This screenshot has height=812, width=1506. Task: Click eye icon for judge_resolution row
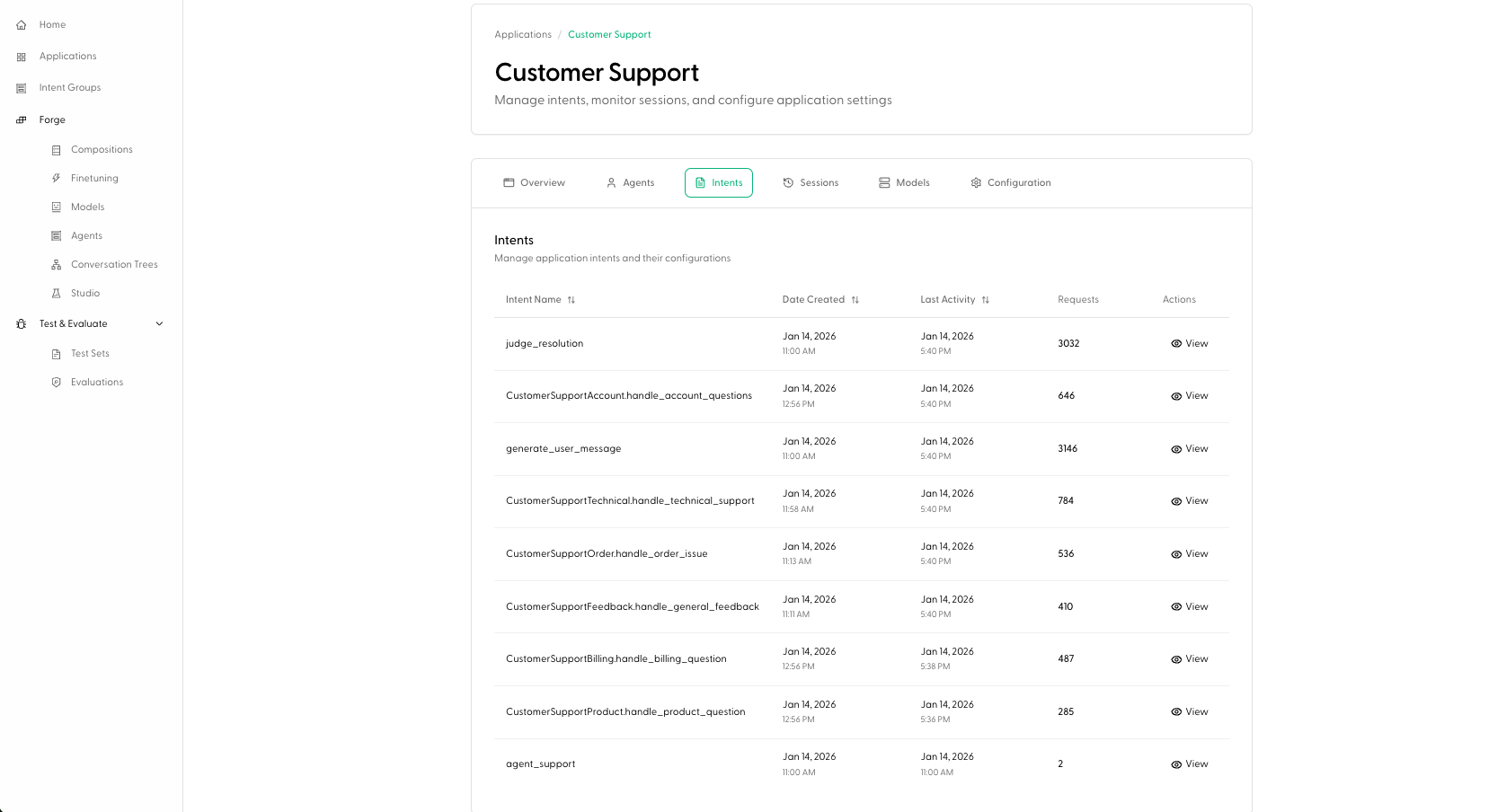[1176, 344]
